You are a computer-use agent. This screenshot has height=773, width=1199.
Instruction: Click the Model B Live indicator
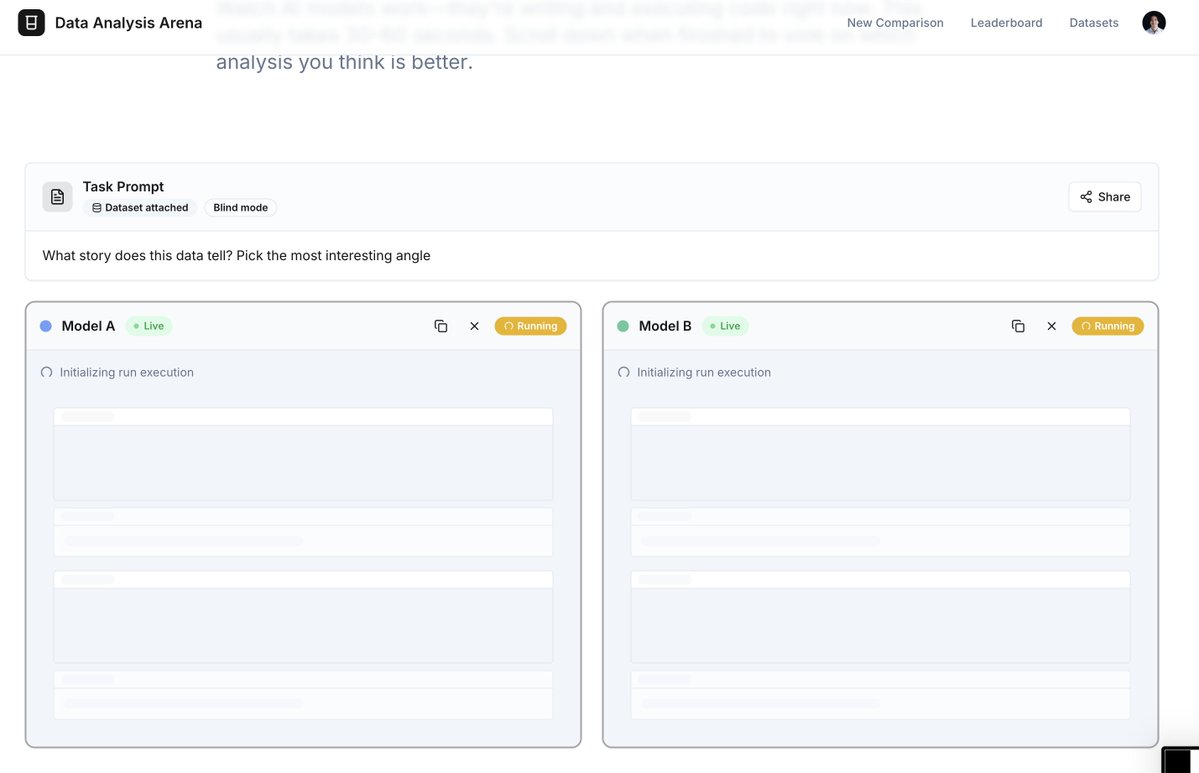point(725,326)
